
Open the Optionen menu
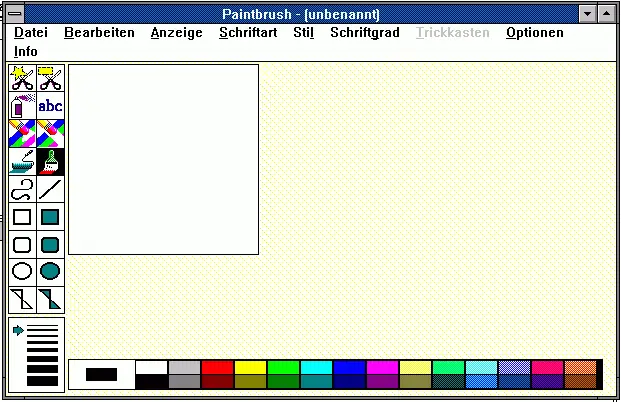coord(535,32)
